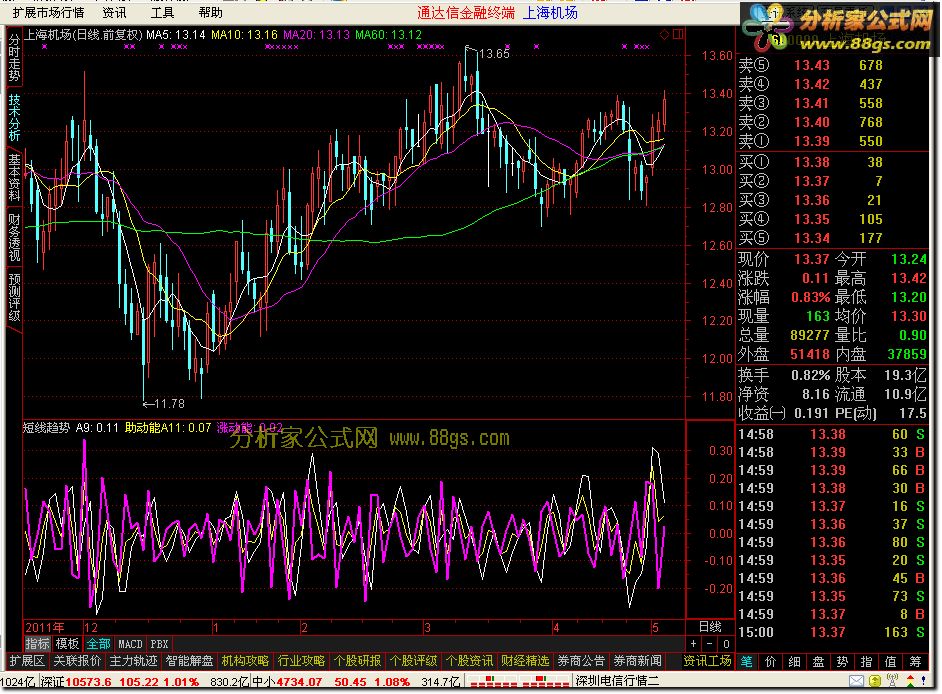This screenshot has height=694, width=942.
Task: Click the 卖⑤ 13.43 order row
Action: (x=833, y=65)
